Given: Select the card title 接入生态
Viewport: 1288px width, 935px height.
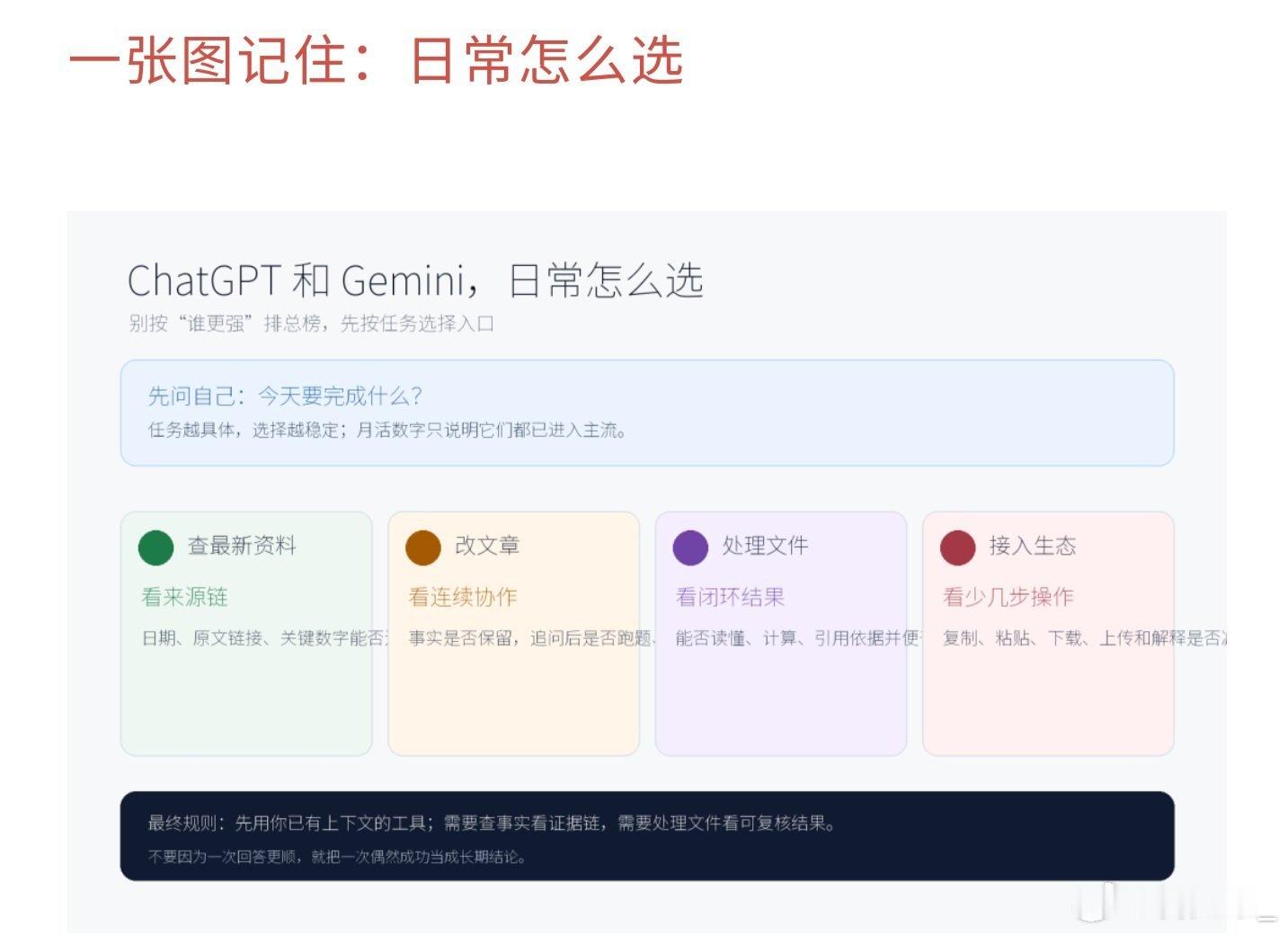Looking at the screenshot, I should pos(1033,546).
